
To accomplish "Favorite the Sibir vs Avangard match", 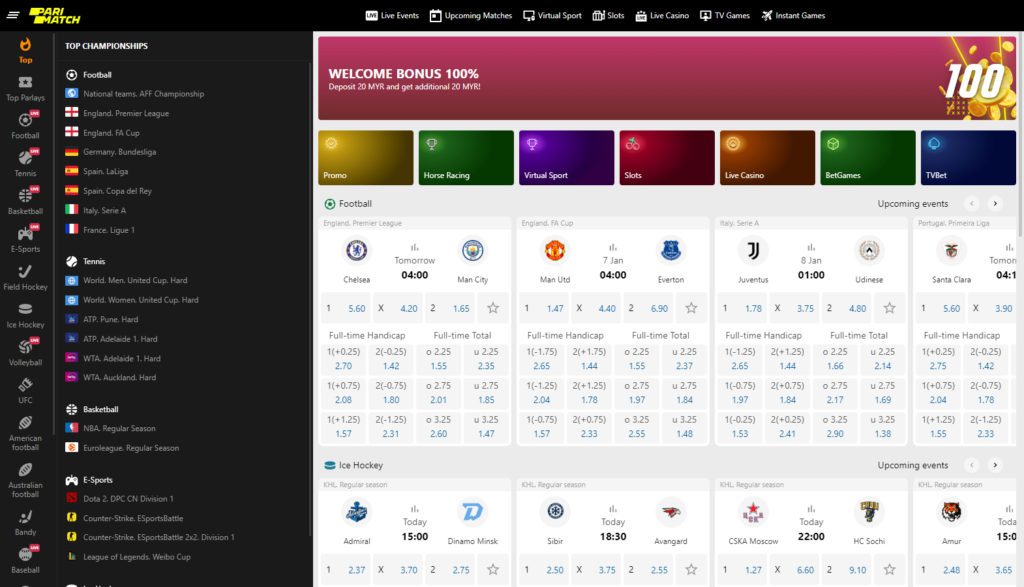I will (x=691, y=569).
